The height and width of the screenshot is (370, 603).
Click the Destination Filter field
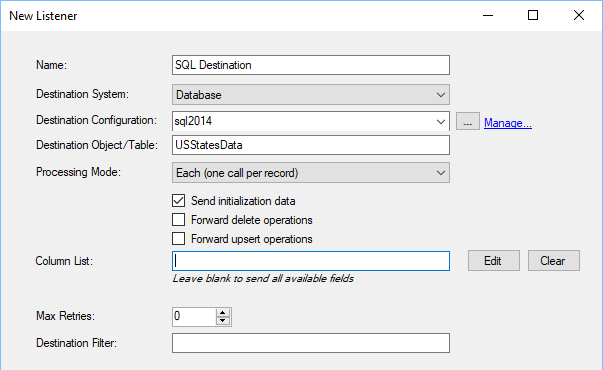click(311, 343)
